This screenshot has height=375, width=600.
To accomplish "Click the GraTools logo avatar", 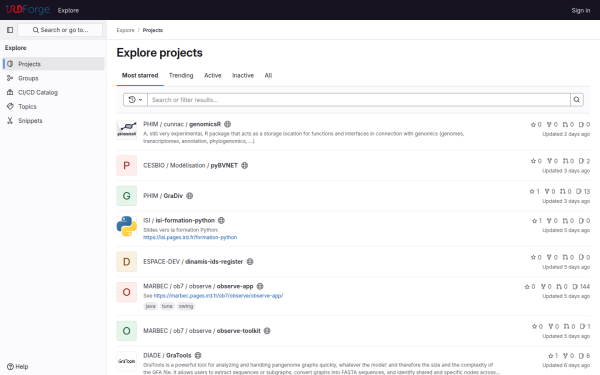I will click(127, 361).
